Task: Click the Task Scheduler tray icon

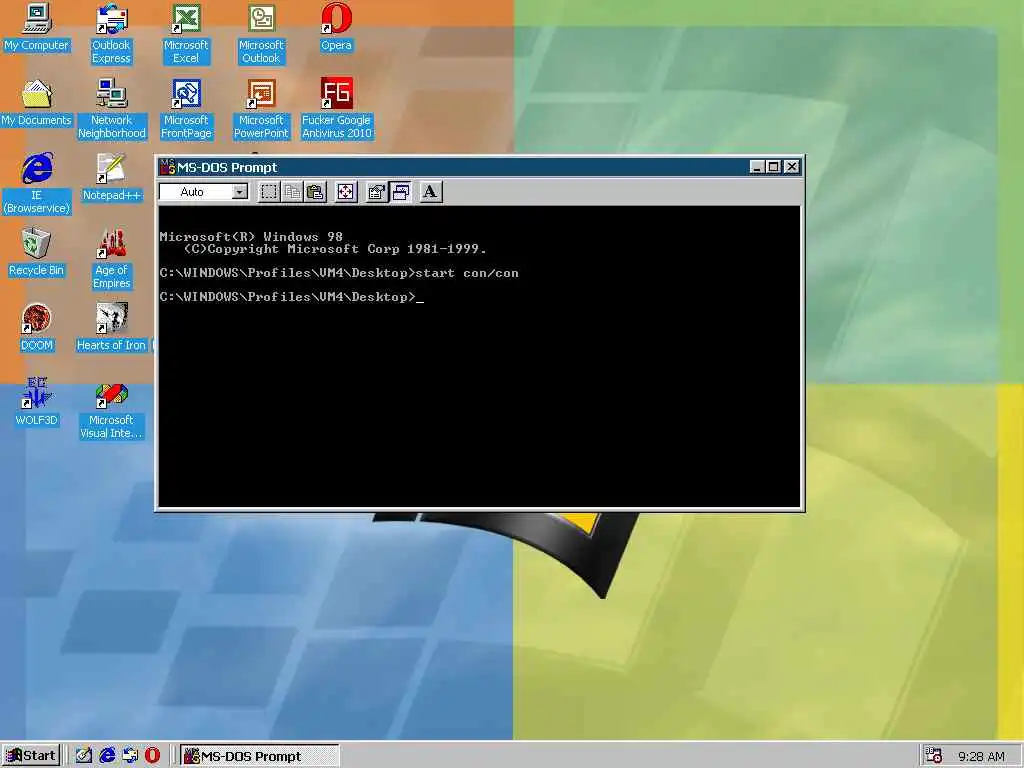Action: pyautogui.click(x=933, y=756)
